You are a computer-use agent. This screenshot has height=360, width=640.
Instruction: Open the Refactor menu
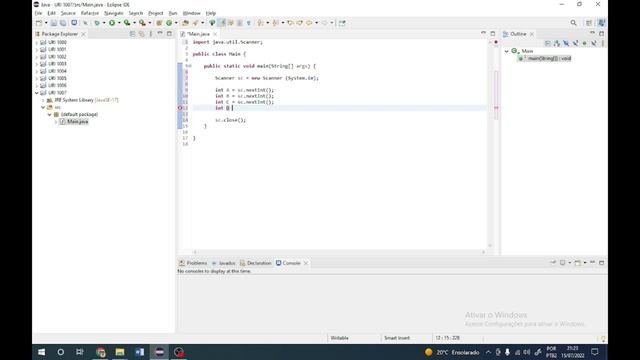[90, 13]
